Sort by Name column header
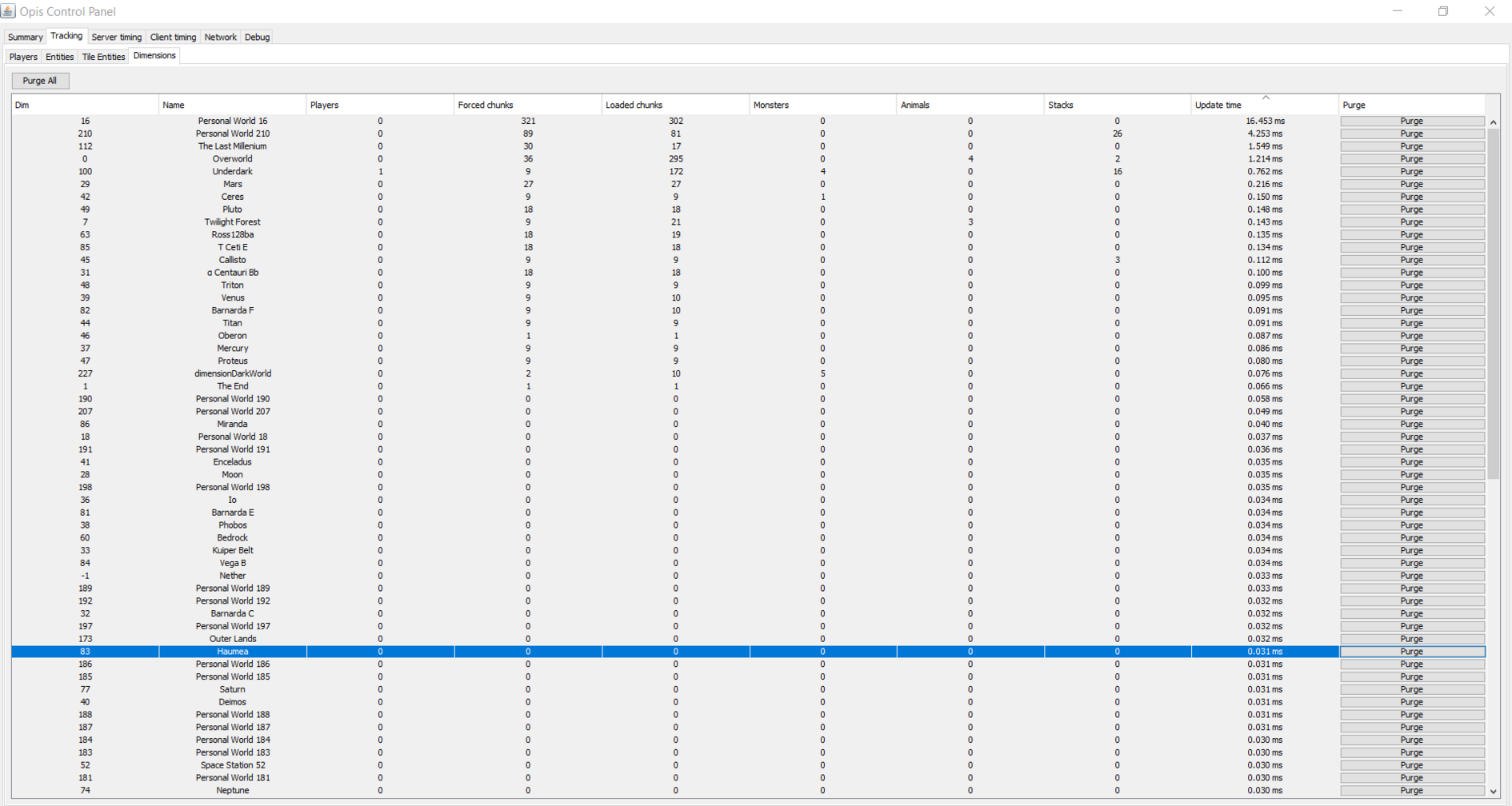This screenshot has width=1512, height=806. (x=232, y=105)
